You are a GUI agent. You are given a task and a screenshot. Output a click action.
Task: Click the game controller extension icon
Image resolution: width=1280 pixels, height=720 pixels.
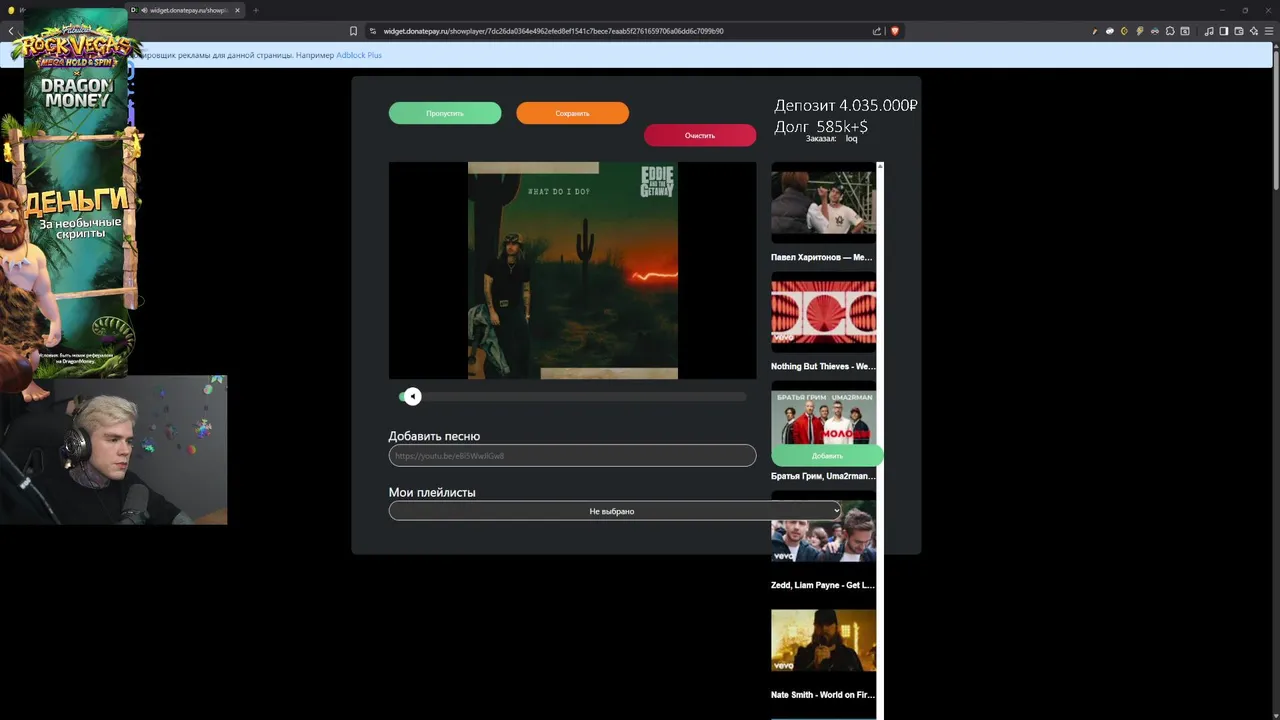tap(1110, 31)
